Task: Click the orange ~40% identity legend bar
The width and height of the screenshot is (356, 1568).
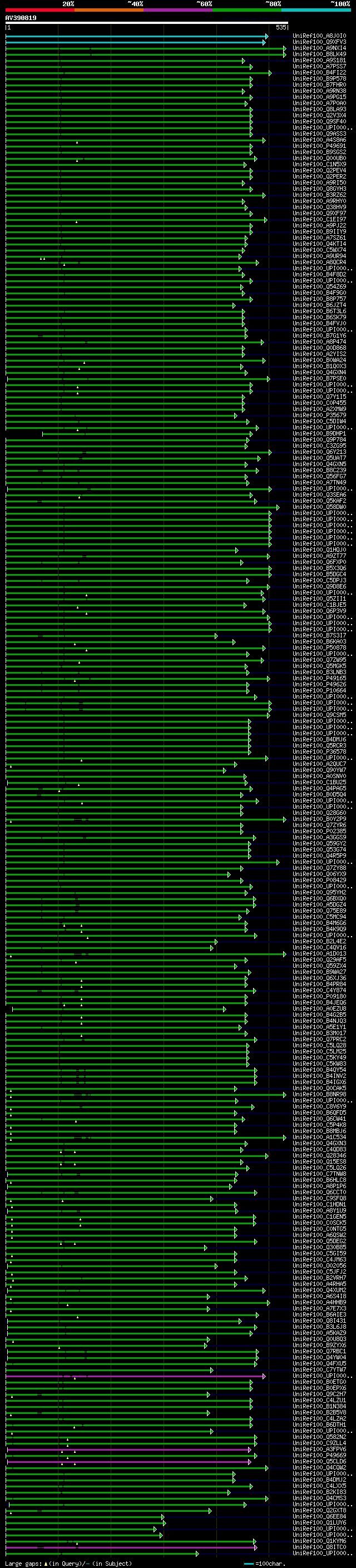Action: [x=109, y=10]
